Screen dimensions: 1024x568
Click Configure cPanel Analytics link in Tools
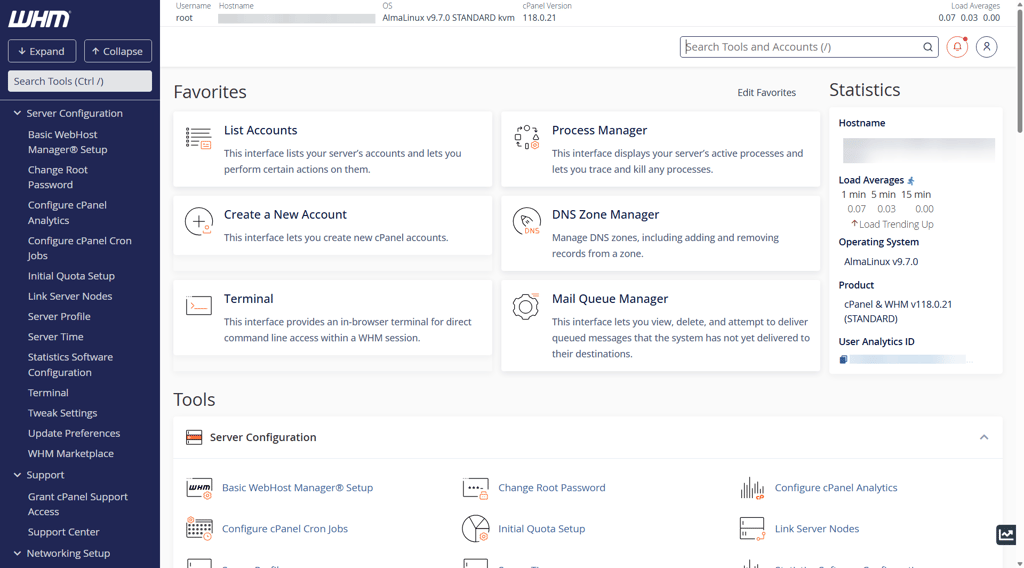point(836,488)
